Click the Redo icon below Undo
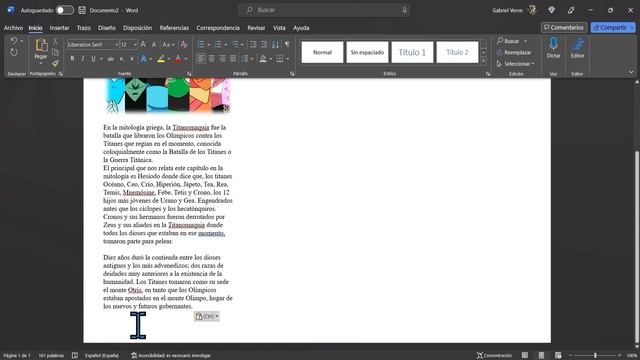Viewport: 640px width, 360px height. (x=13, y=52)
